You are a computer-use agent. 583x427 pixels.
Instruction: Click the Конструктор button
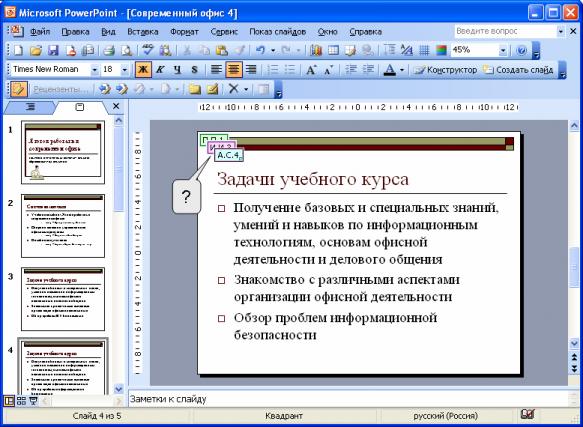(445, 70)
